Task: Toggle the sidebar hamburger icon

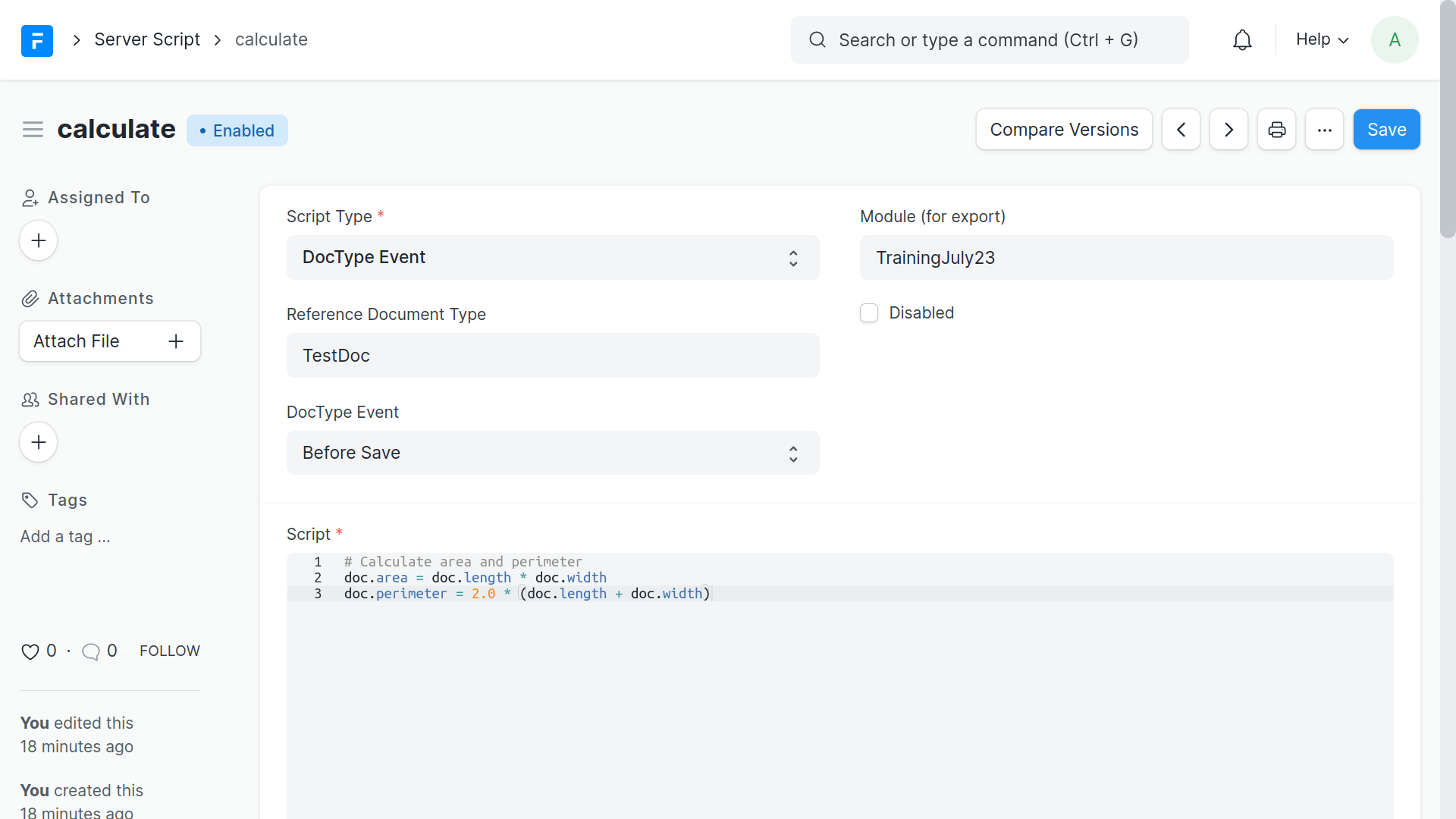Action: 33,130
